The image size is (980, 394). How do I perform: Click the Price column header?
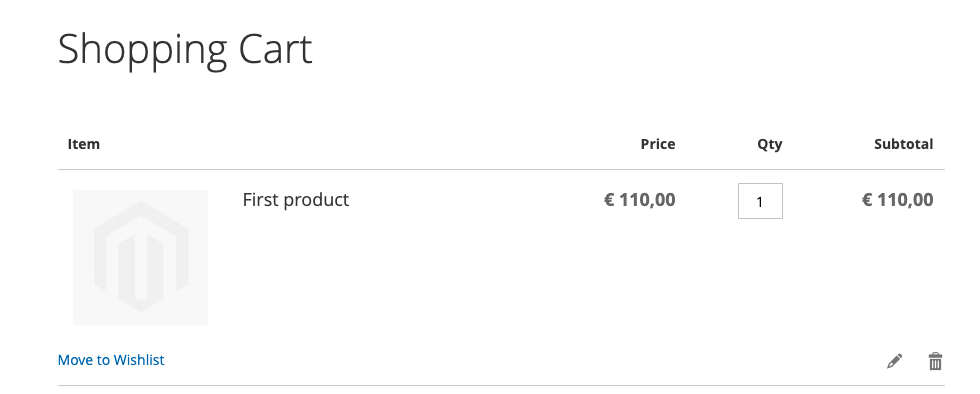tap(658, 144)
